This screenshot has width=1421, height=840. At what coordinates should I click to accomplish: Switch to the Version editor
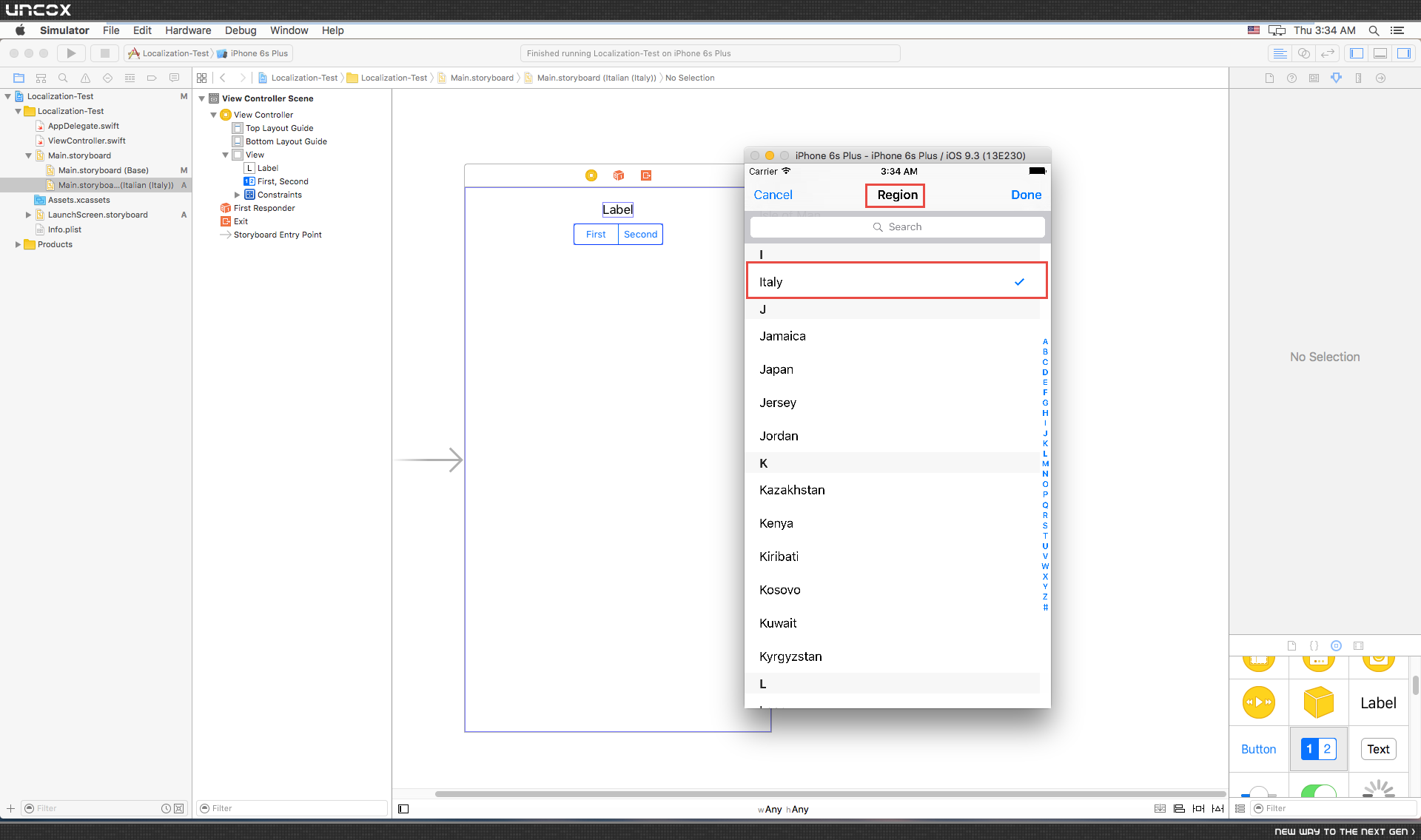(x=1328, y=53)
